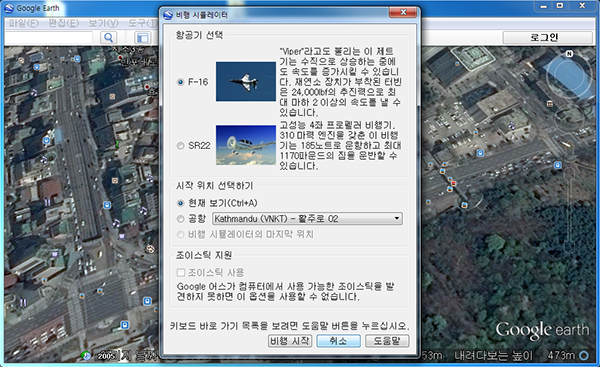Select the F-16 aircraft radio button
The image size is (600, 367).
(x=181, y=82)
